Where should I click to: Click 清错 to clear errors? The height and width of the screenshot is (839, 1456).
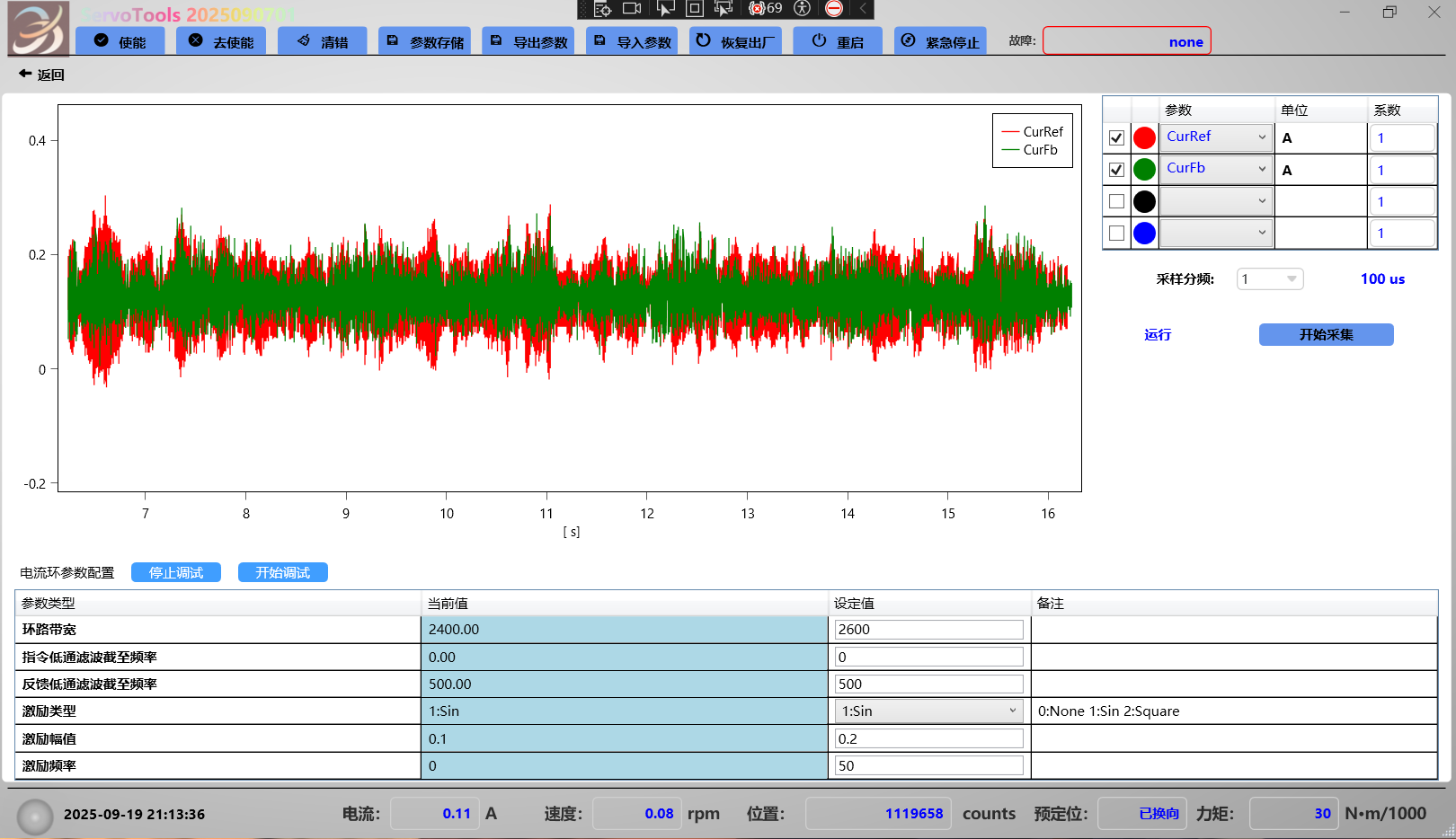323,41
